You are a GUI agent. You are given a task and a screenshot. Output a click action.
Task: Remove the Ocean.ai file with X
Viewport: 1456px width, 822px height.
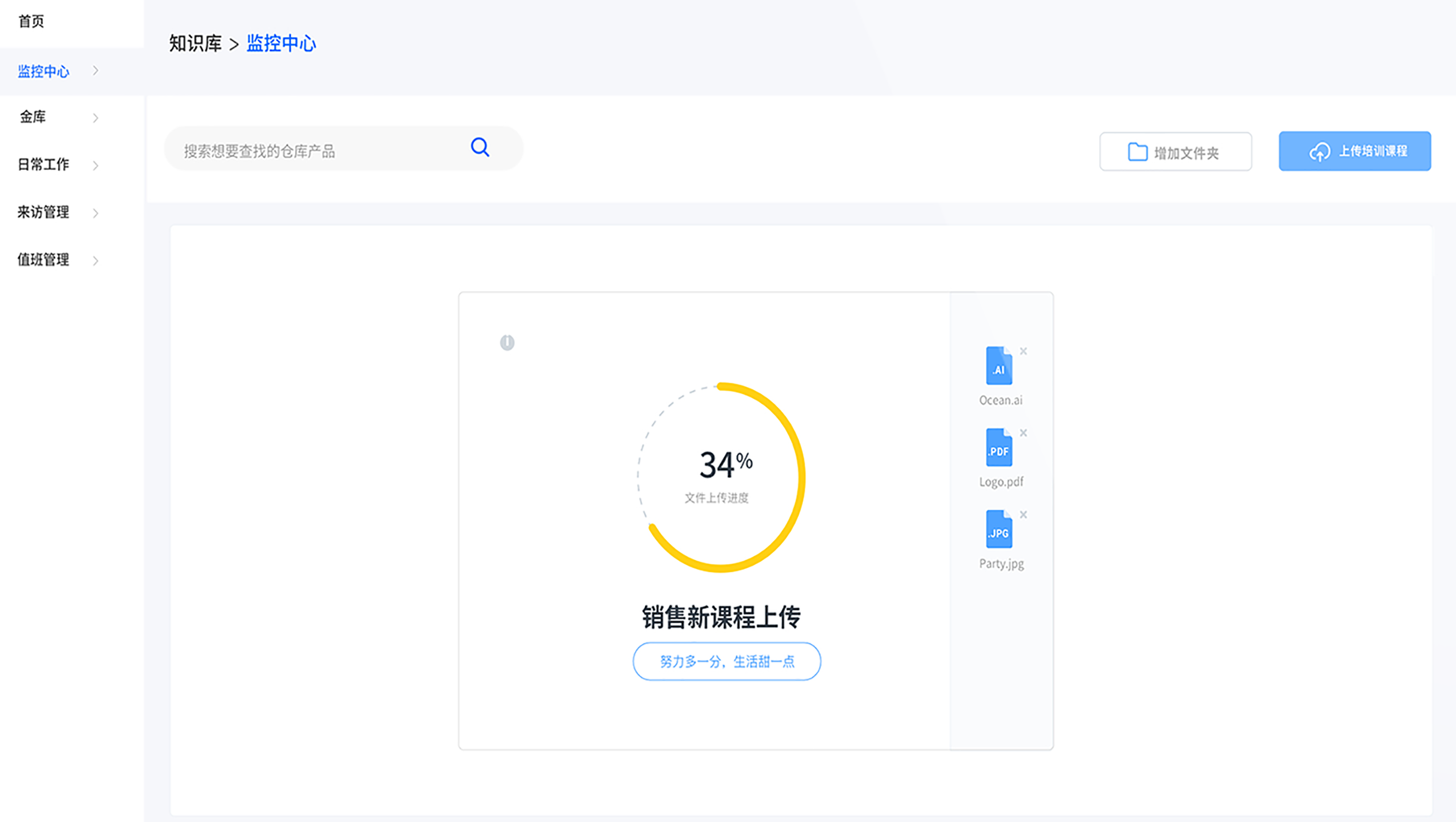click(1023, 351)
